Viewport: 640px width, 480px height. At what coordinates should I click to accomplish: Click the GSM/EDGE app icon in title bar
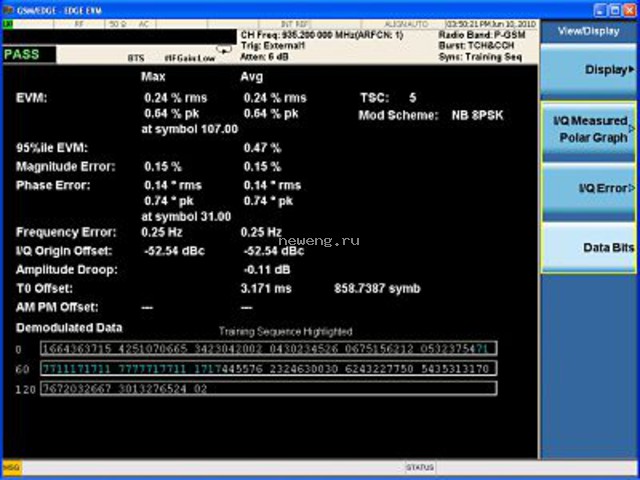pyautogui.click(x=8, y=10)
